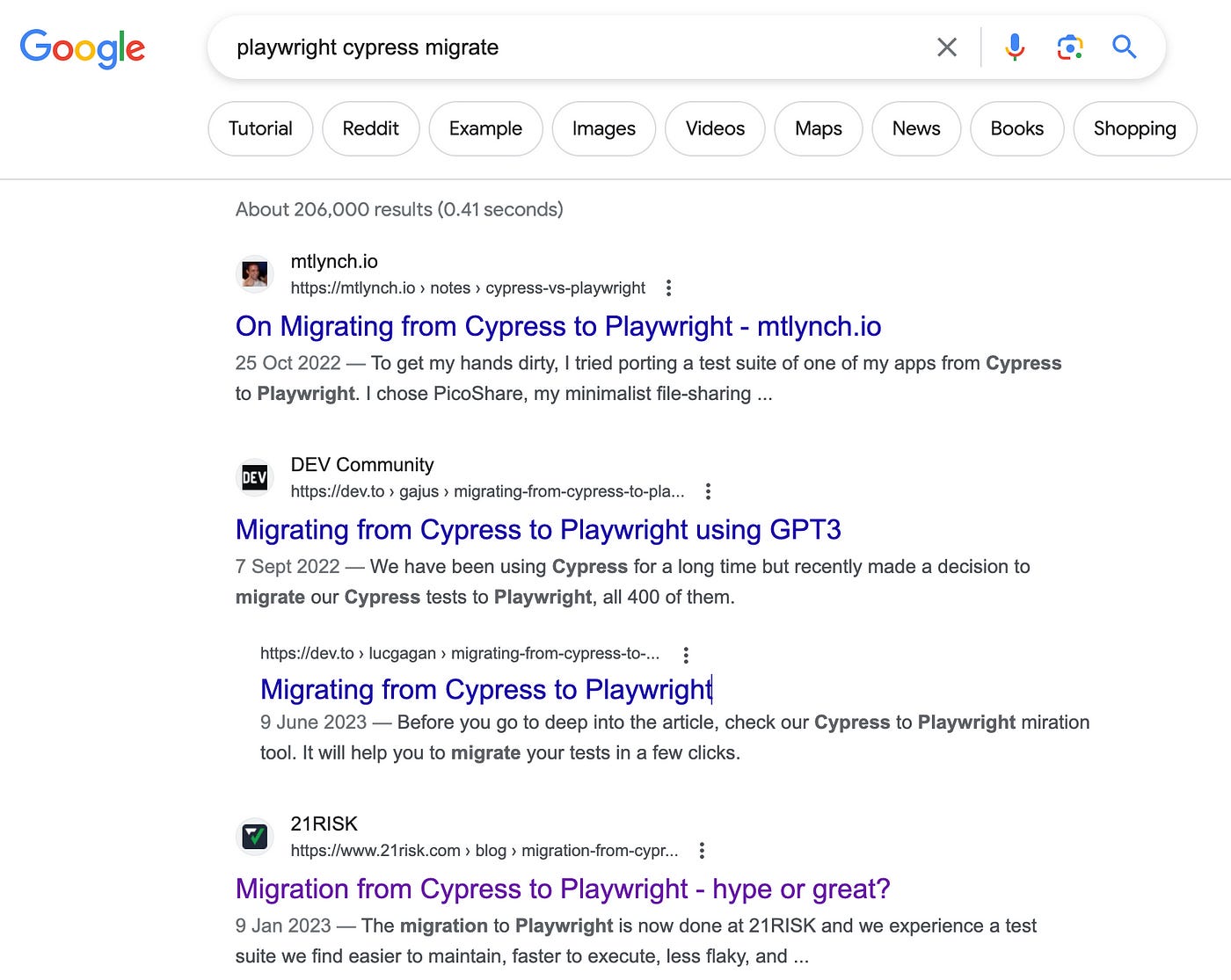Open the 21RISK site favicon
The height and width of the screenshot is (980, 1231).
click(255, 836)
